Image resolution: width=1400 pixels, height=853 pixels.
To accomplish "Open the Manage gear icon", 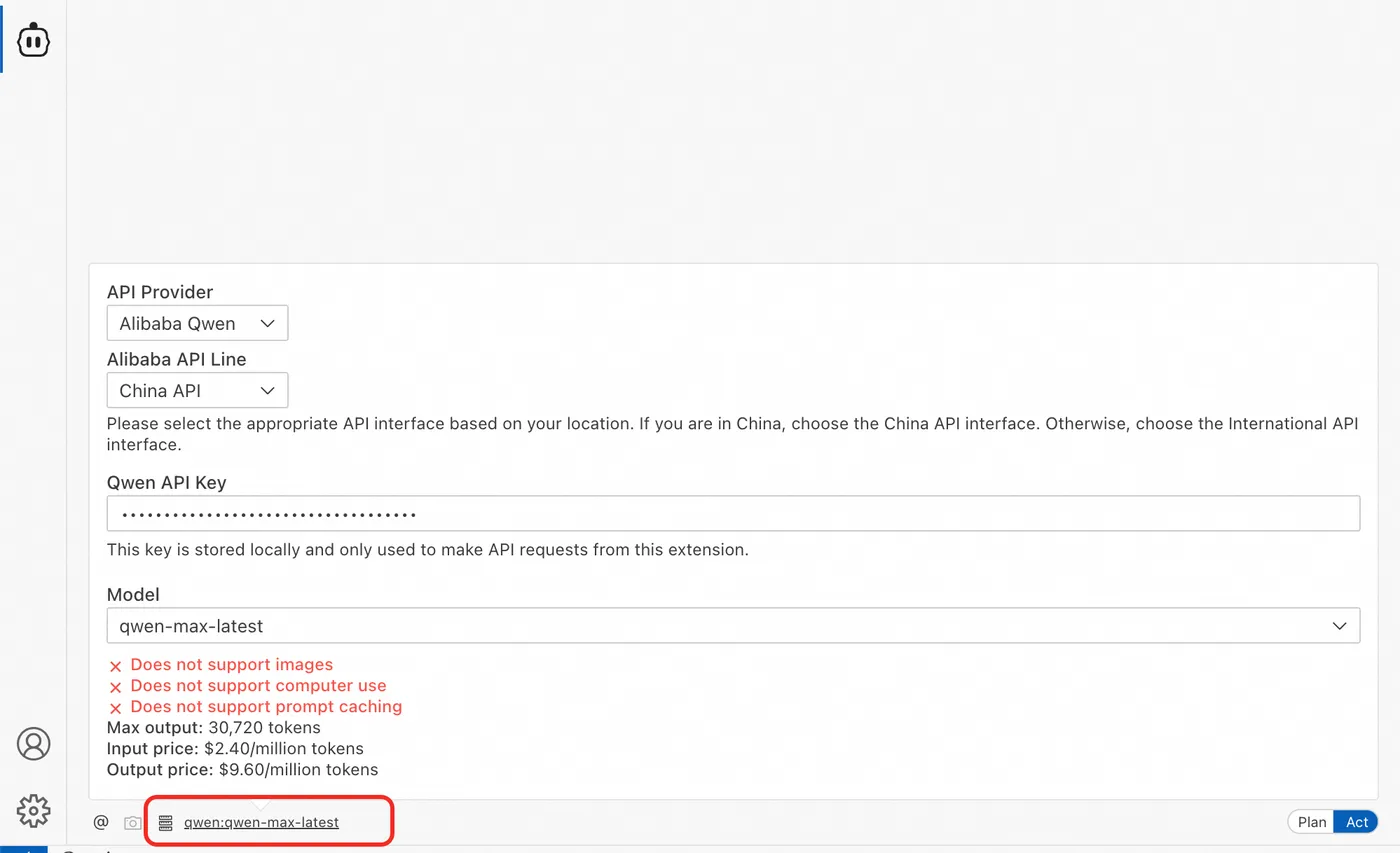I will coord(34,810).
